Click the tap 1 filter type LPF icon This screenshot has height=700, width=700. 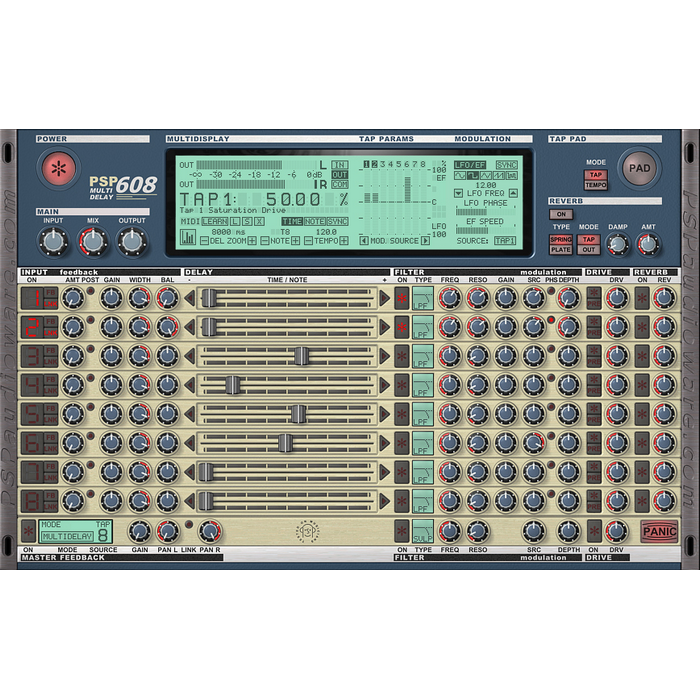click(423, 298)
